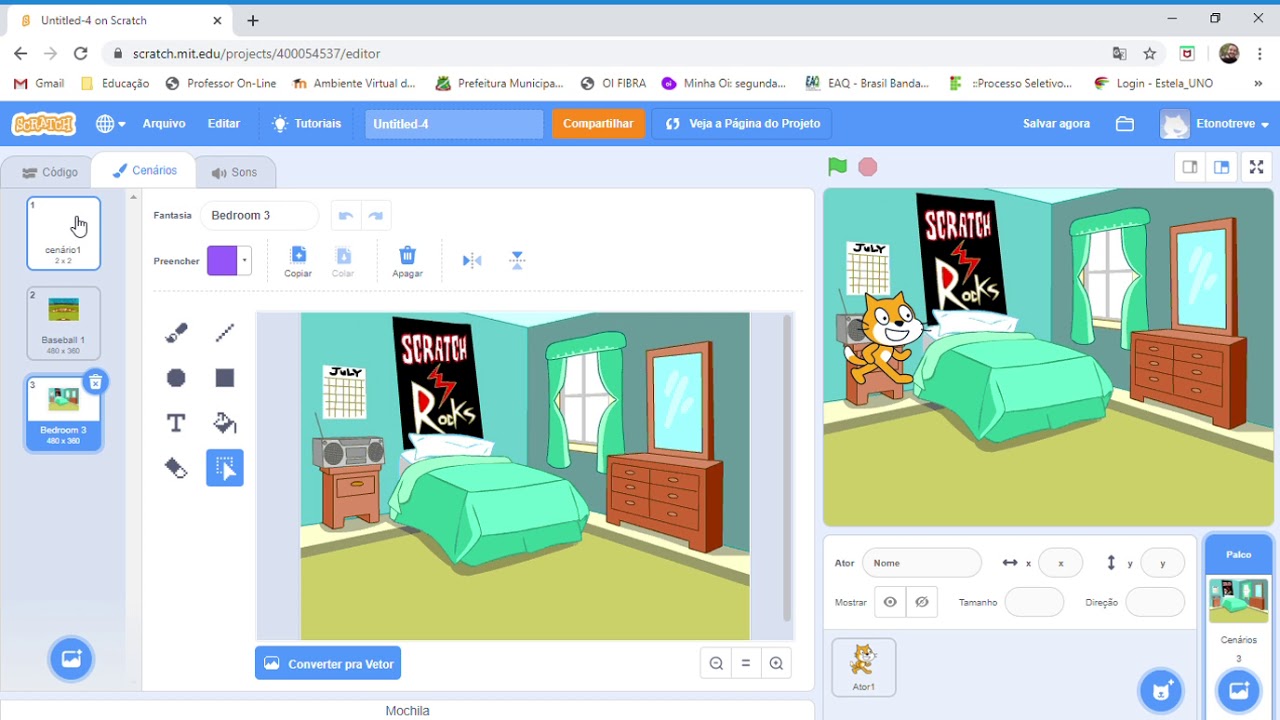
Task: Edit the Bedroom 3 costume name field
Action: tap(259, 215)
